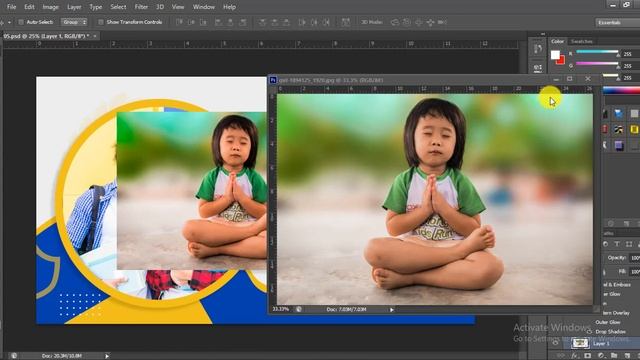Click the 33.33% zoom field in jpg window
This screenshot has width=640, height=360.
pyautogui.click(x=280, y=309)
